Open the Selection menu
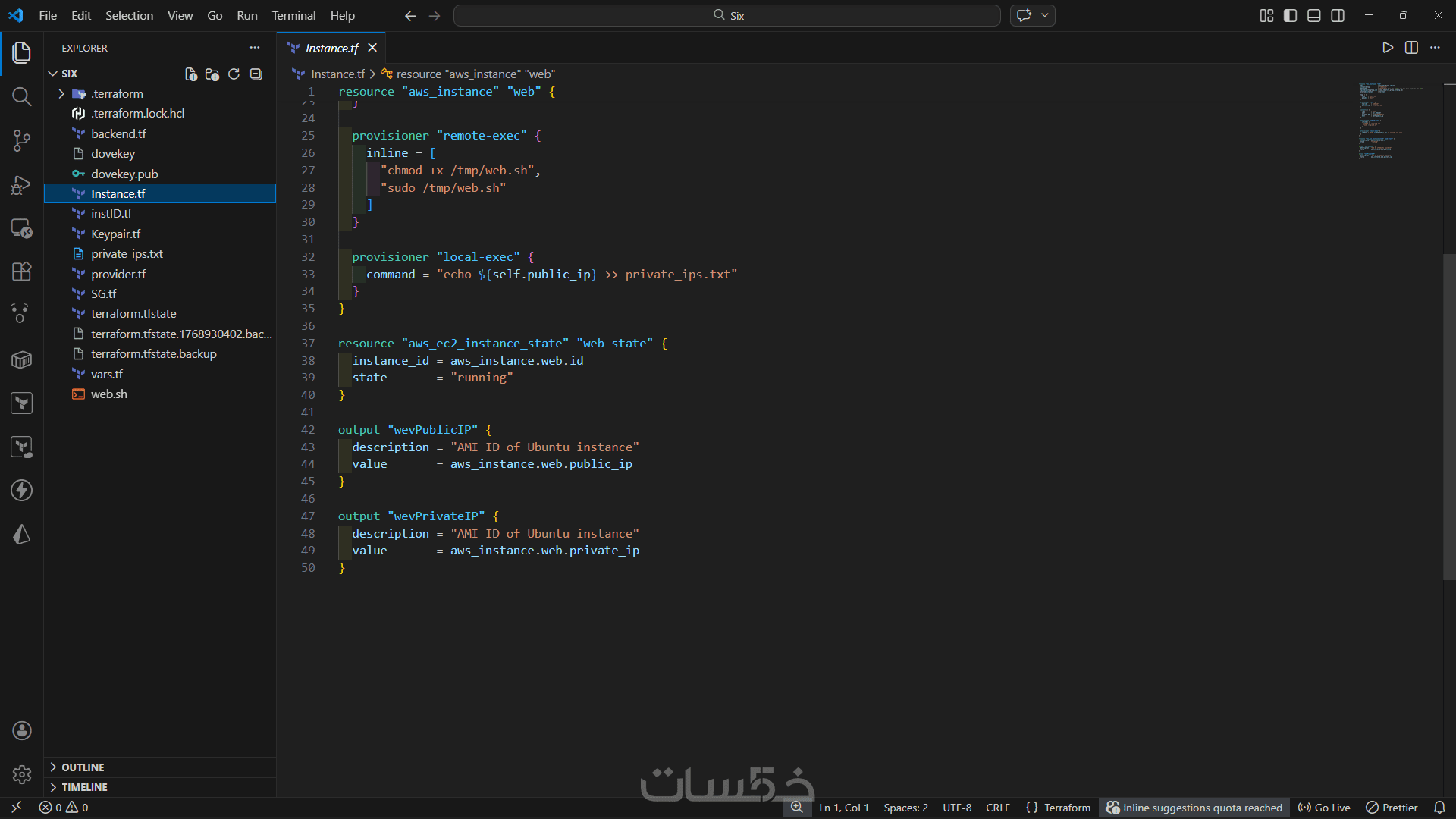This screenshot has width=1456, height=819. pos(129,15)
